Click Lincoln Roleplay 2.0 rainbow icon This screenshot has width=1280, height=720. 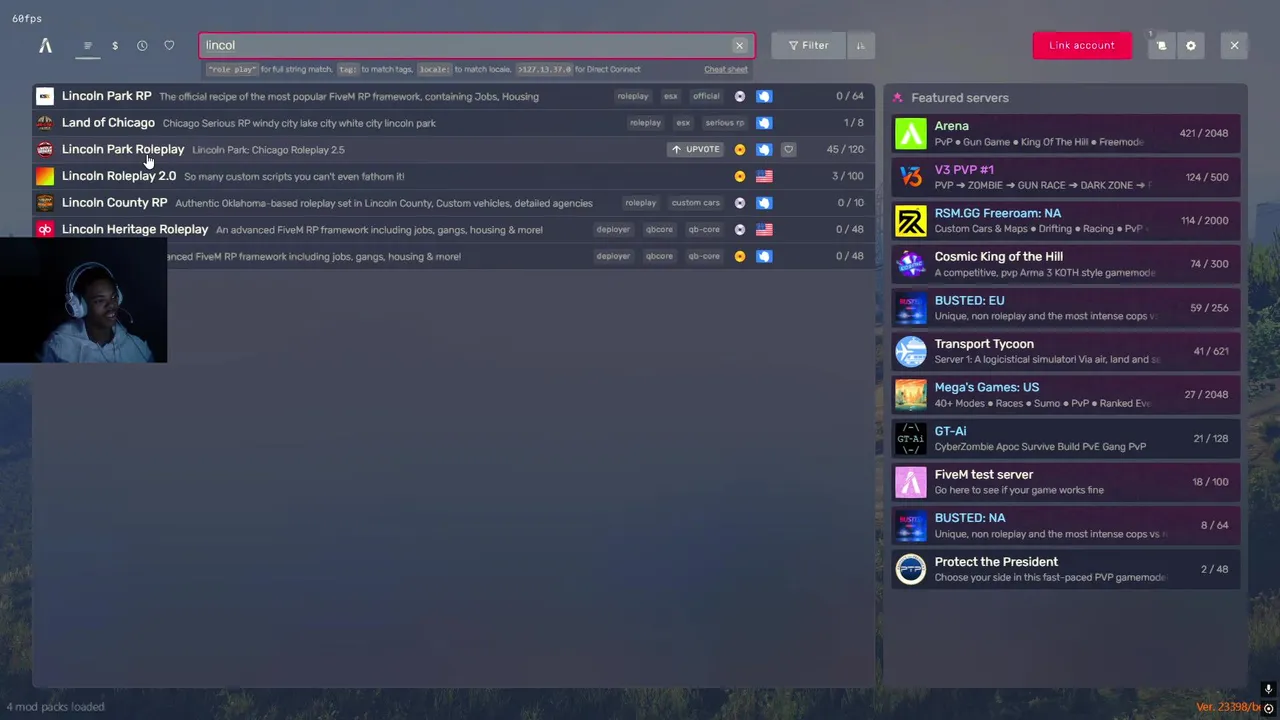pos(45,176)
